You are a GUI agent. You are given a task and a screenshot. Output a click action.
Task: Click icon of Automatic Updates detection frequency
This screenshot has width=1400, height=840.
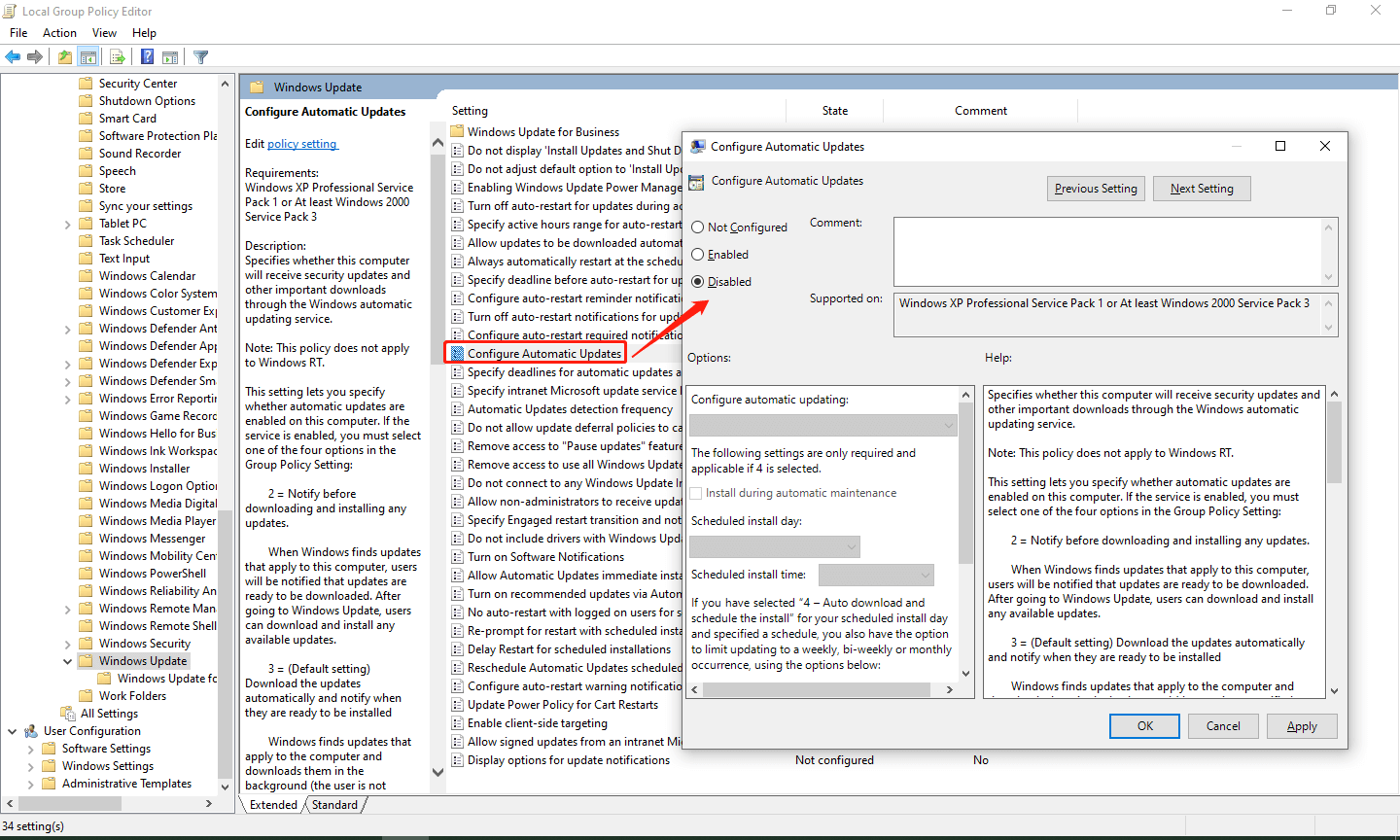pos(457,409)
